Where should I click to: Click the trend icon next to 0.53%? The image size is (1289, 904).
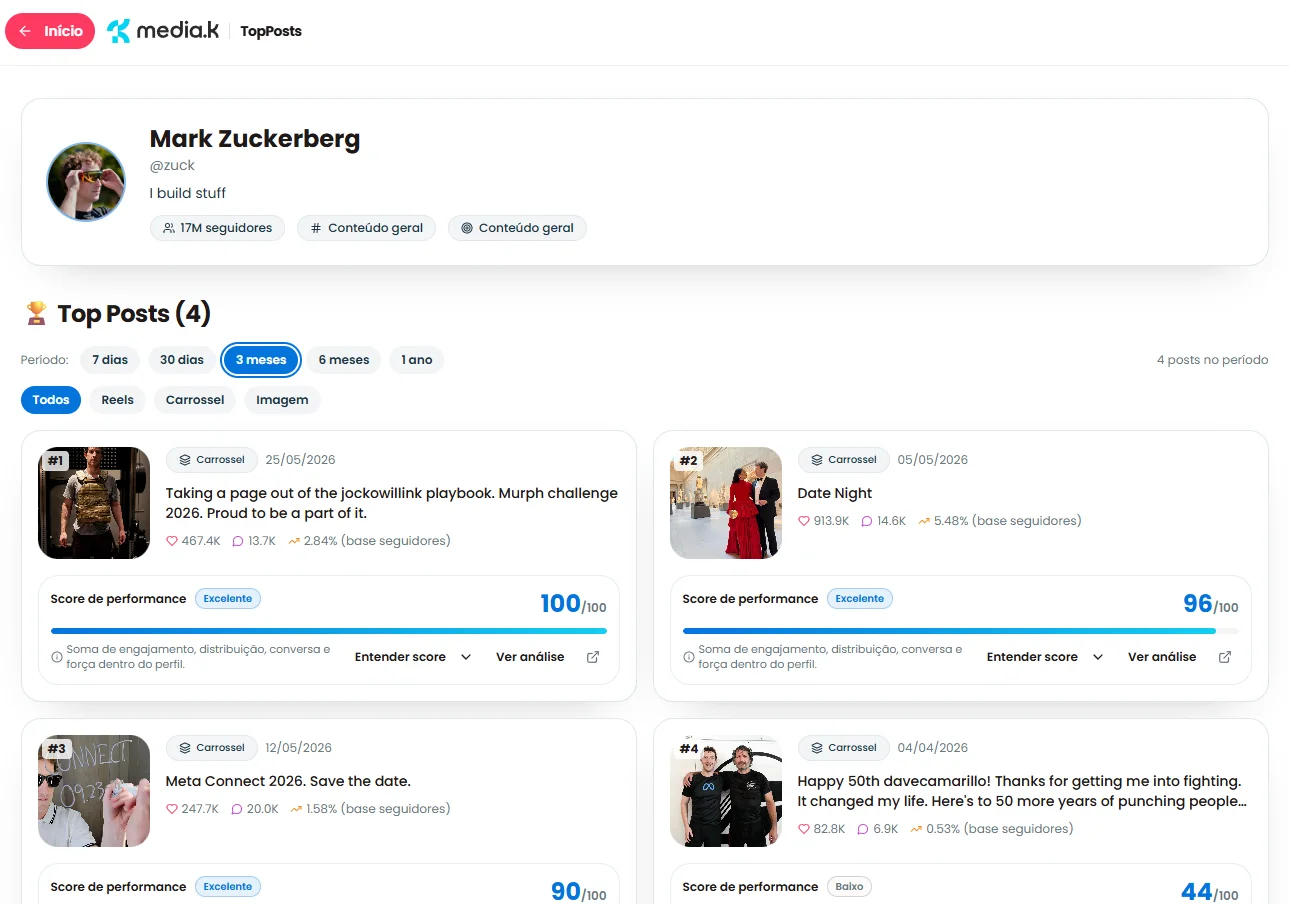point(916,829)
